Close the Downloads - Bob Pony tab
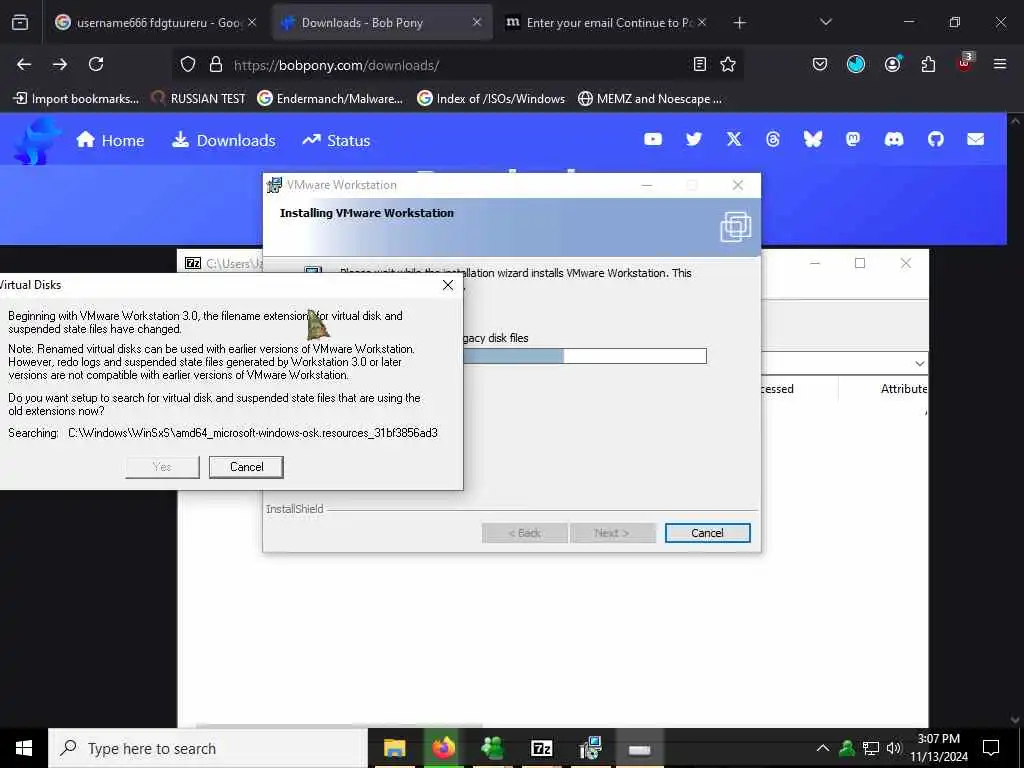The image size is (1024, 768). click(477, 22)
